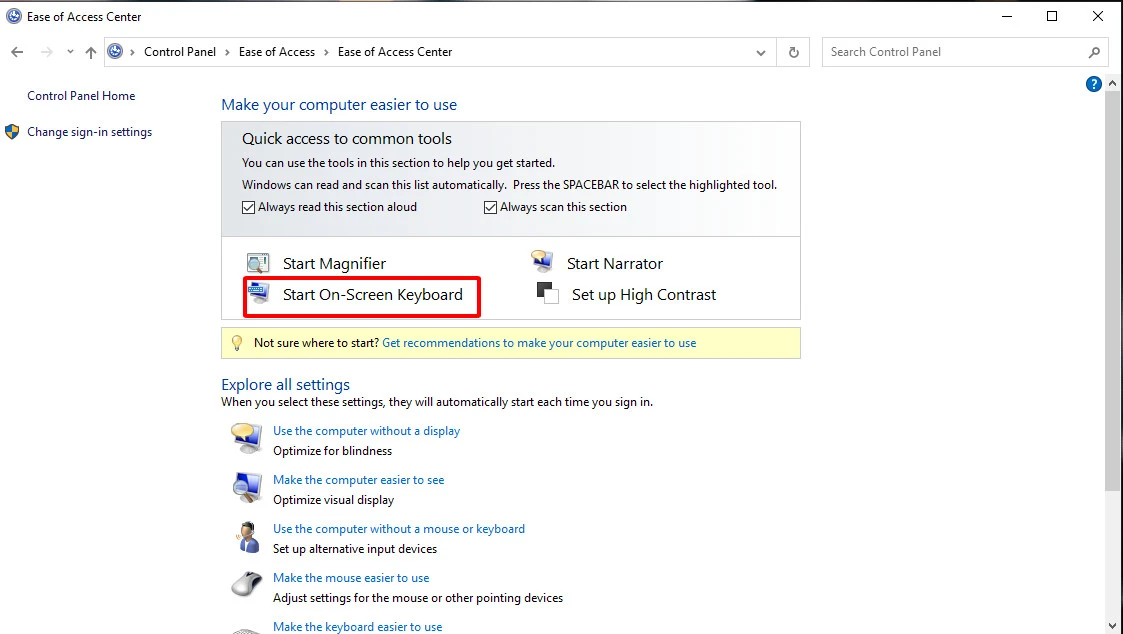Open the recent locations dropdown arrow

[x=69, y=52]
